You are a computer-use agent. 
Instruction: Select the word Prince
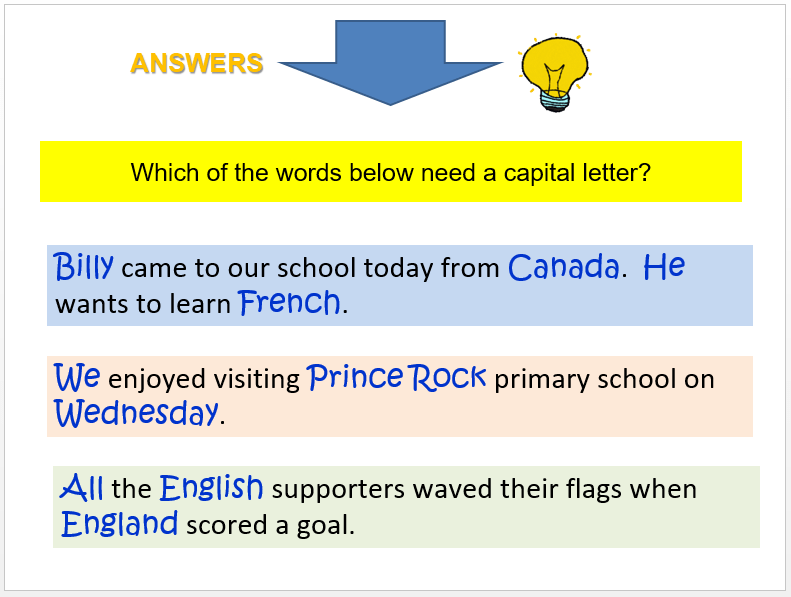[x=356, y=378]
